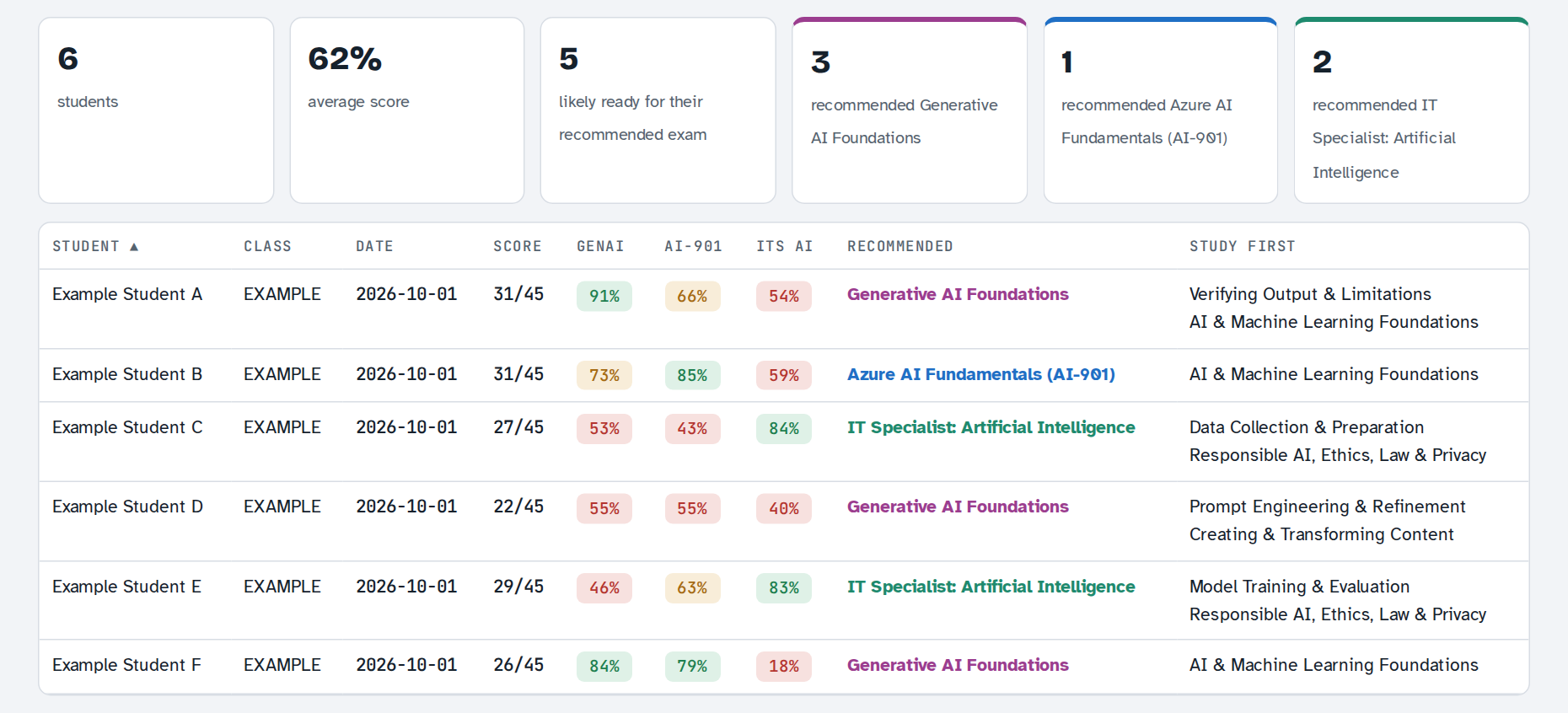Sort the table by the DATE column

(x=374, y=246)
